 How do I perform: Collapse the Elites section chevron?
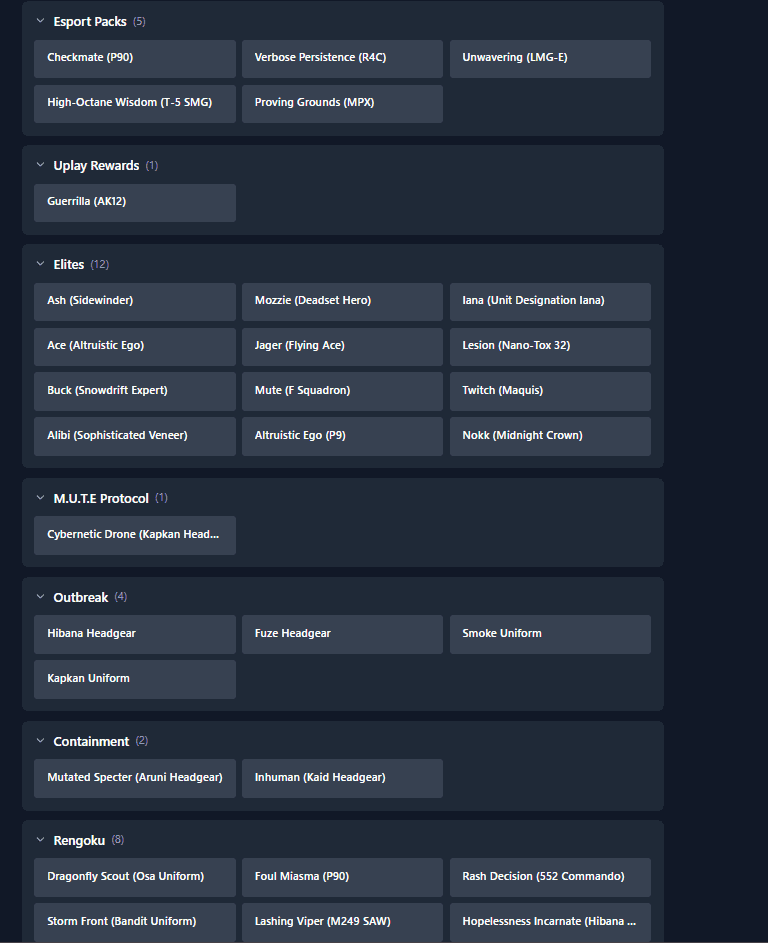tap(41, 264)
